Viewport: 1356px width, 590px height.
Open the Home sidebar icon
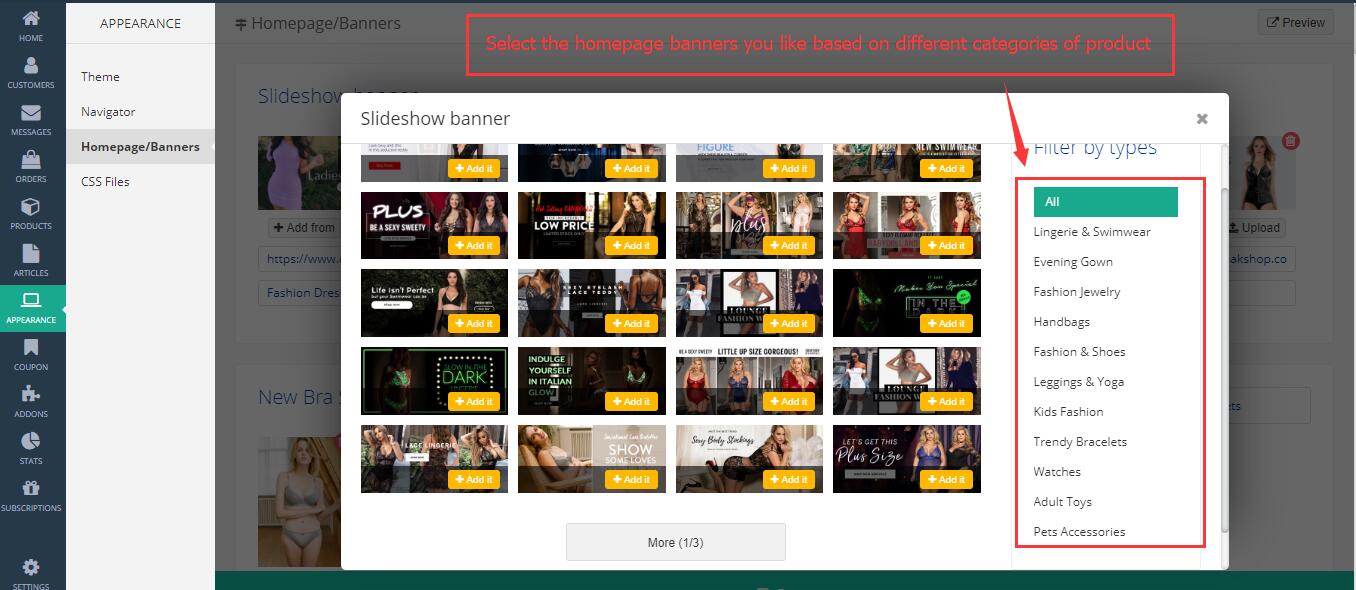31,25
